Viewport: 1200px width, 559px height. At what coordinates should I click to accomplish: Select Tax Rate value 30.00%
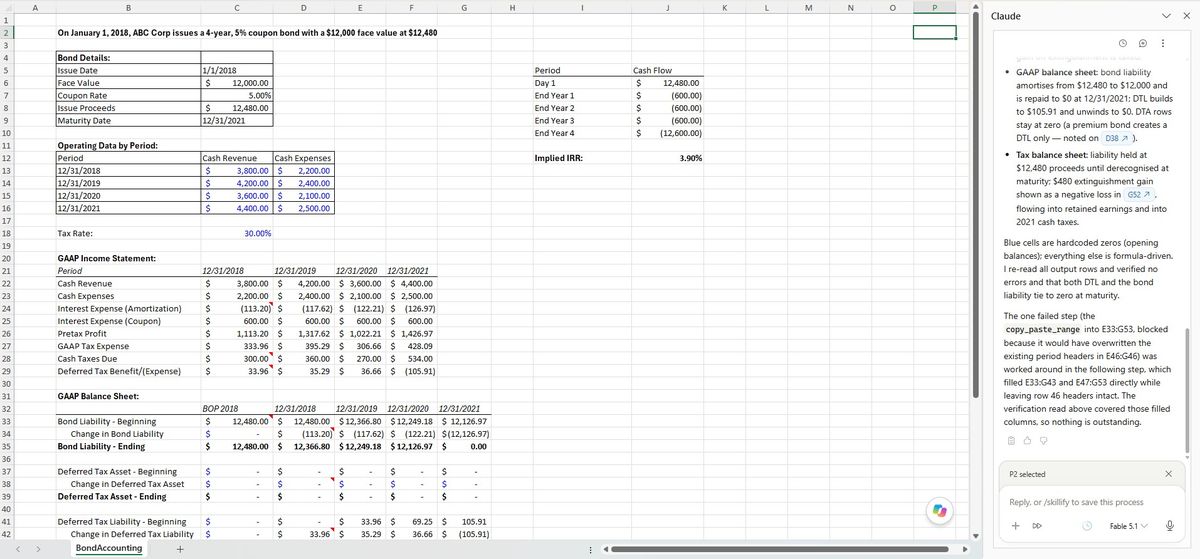236,233
